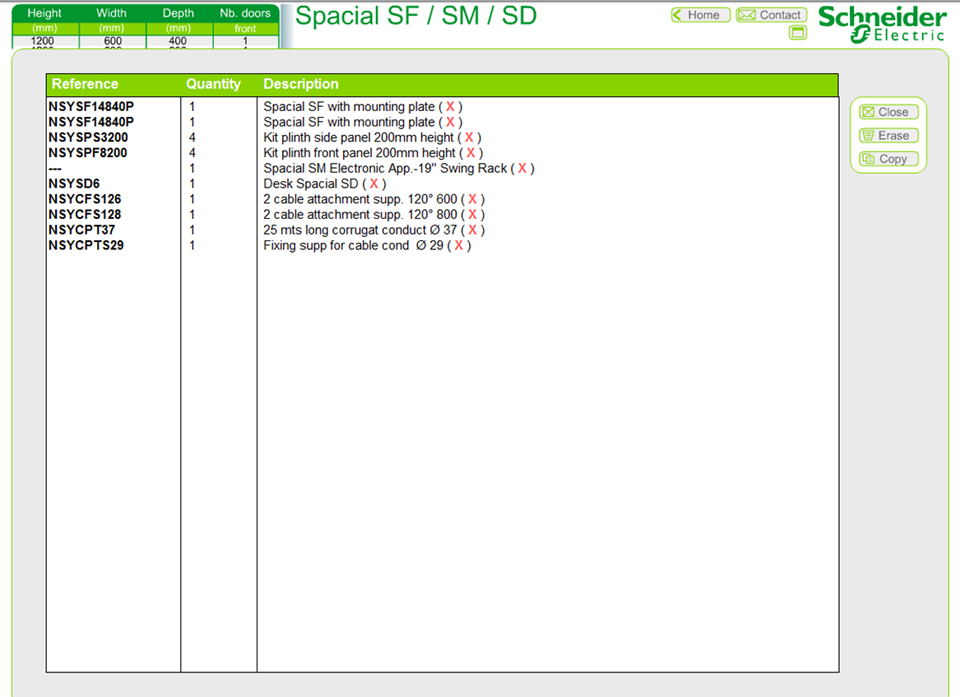Select reference NSYCFS126

click(x=84, y=199)
